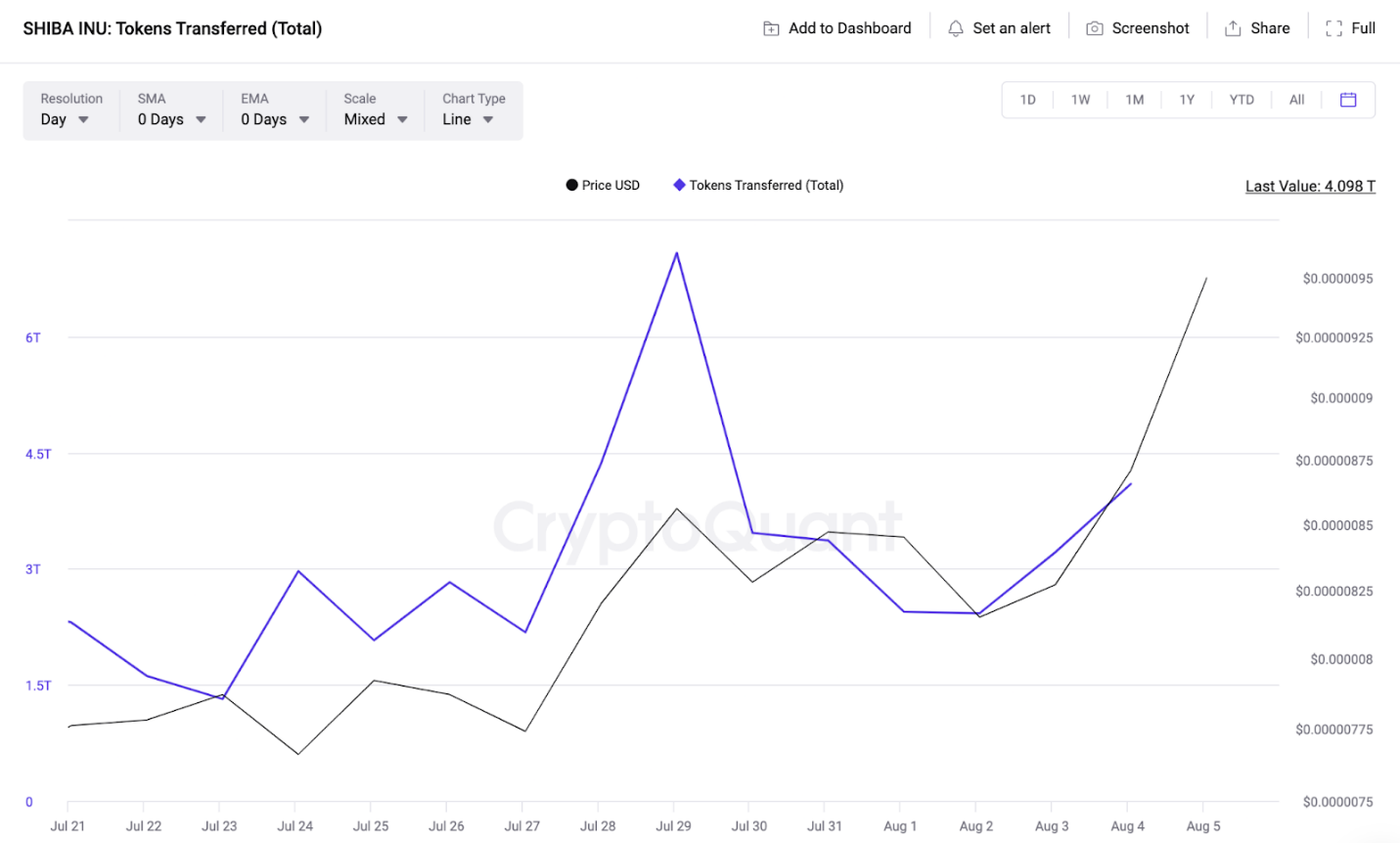Click the Share upload icon

pos(1233,28)
